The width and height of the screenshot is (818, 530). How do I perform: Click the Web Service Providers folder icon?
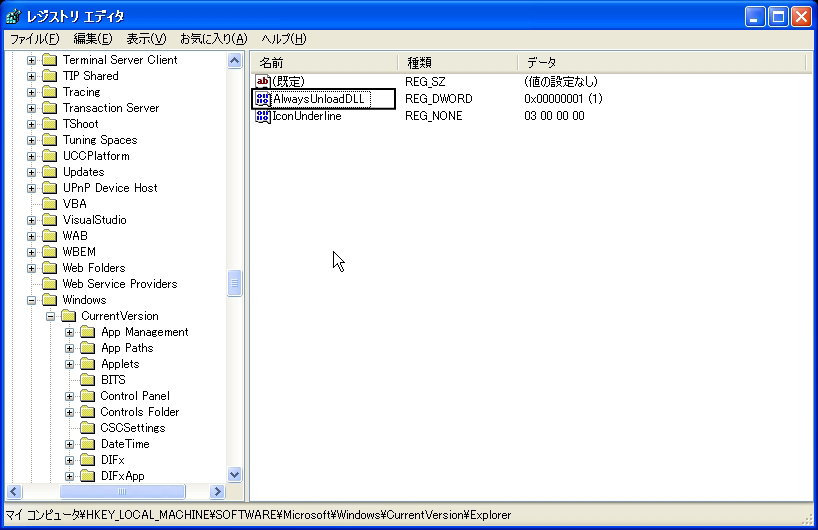click(50, 284)
